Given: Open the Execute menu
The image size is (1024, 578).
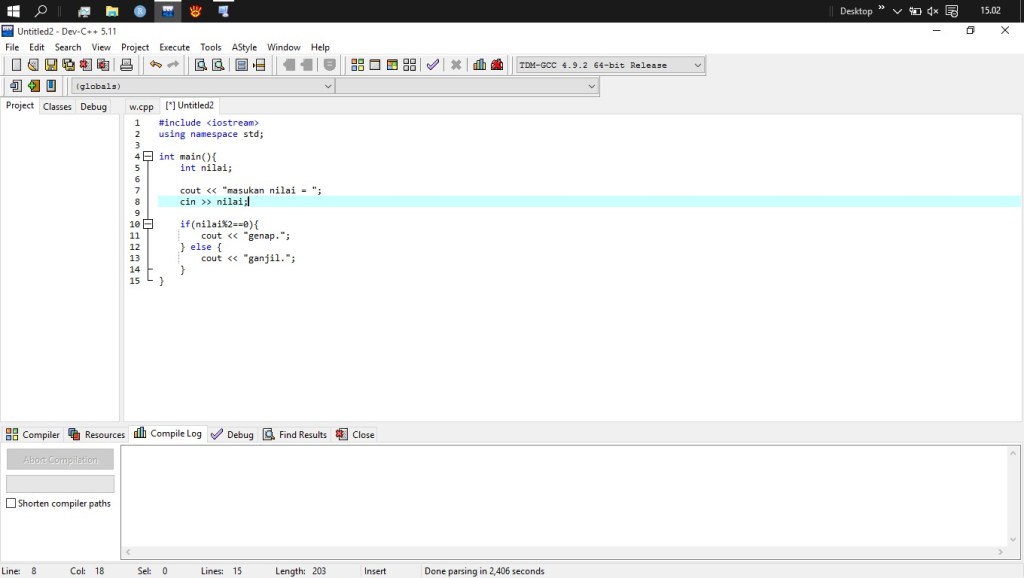Looking at the screenshot, I should (174, 47).
